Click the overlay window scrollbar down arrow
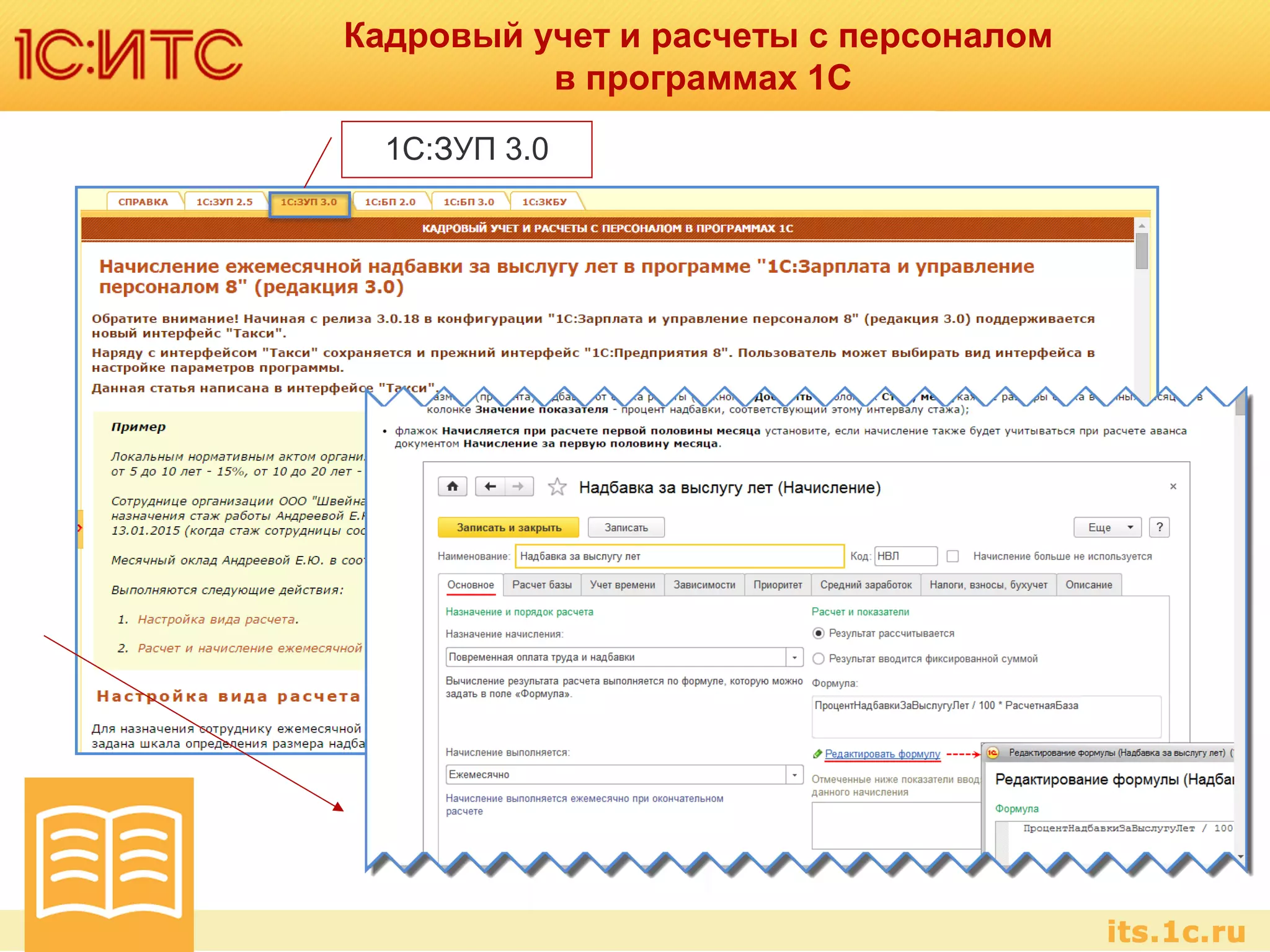This screenshot has height=952, width=1270. [1240, 856]
